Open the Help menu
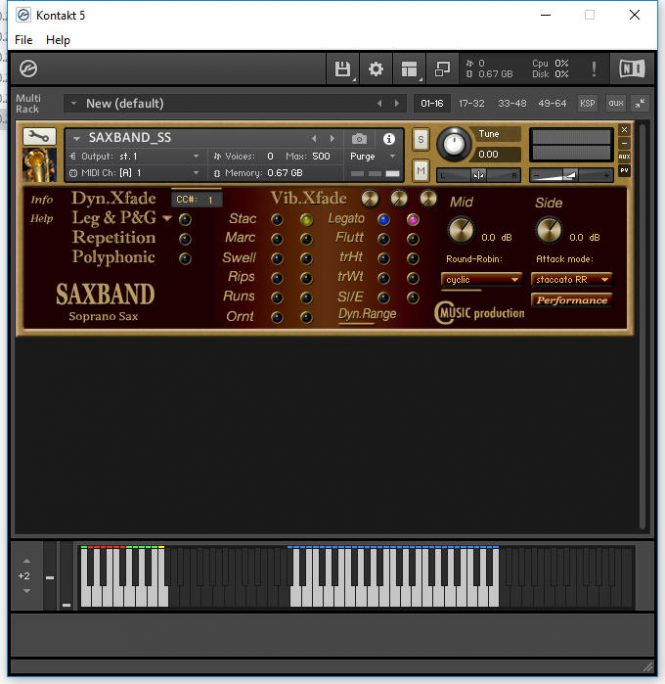Viewport: 665px width, 684px height. click(58, 40)
